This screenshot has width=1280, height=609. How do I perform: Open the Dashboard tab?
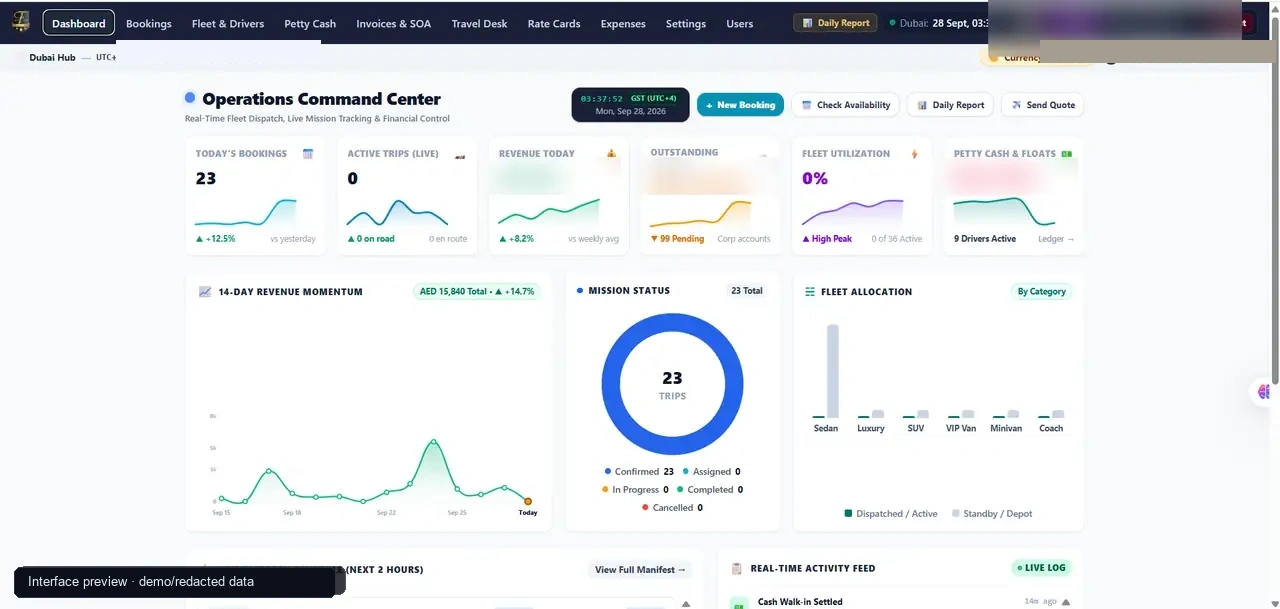pos(79,23)
